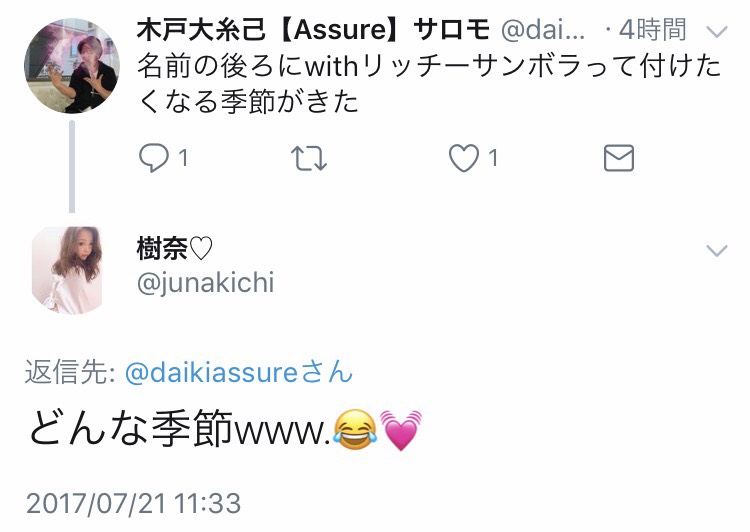Click the 2017/07/21 11:33 timestamp

133,503
